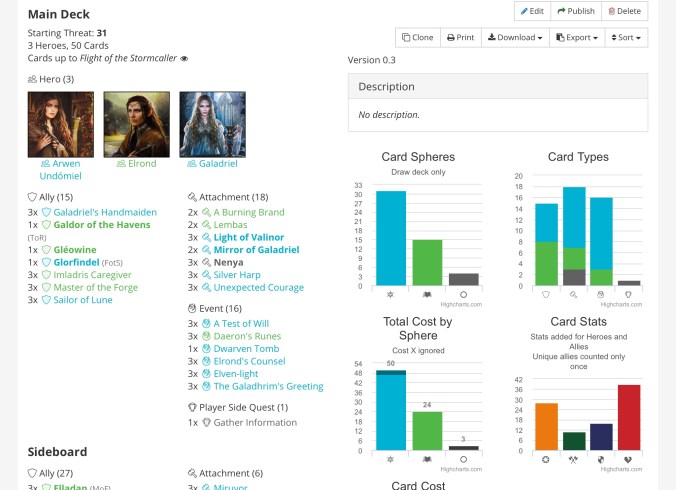Click the sphere icon beside Nenya attachment
The image size is (676, 490).
coord(206,261)
